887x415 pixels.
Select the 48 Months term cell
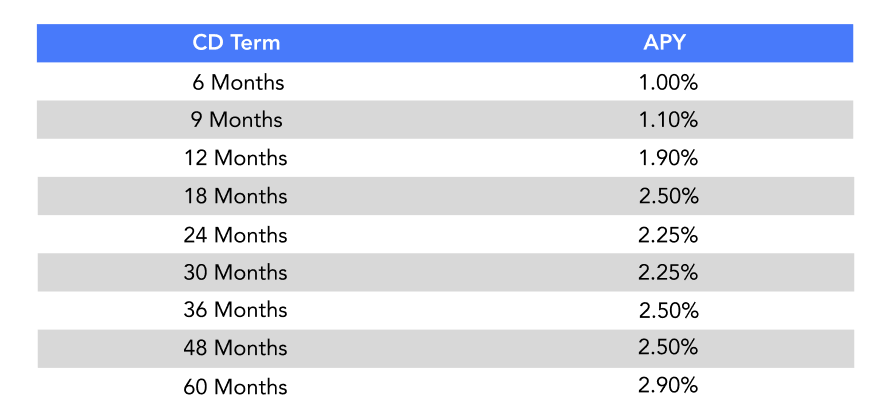tap(235, 348)
